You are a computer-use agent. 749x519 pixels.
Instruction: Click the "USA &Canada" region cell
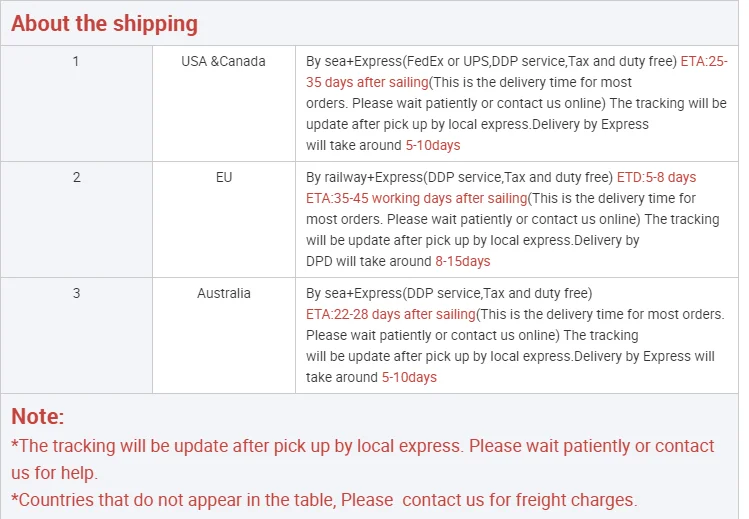coord(223,61)
